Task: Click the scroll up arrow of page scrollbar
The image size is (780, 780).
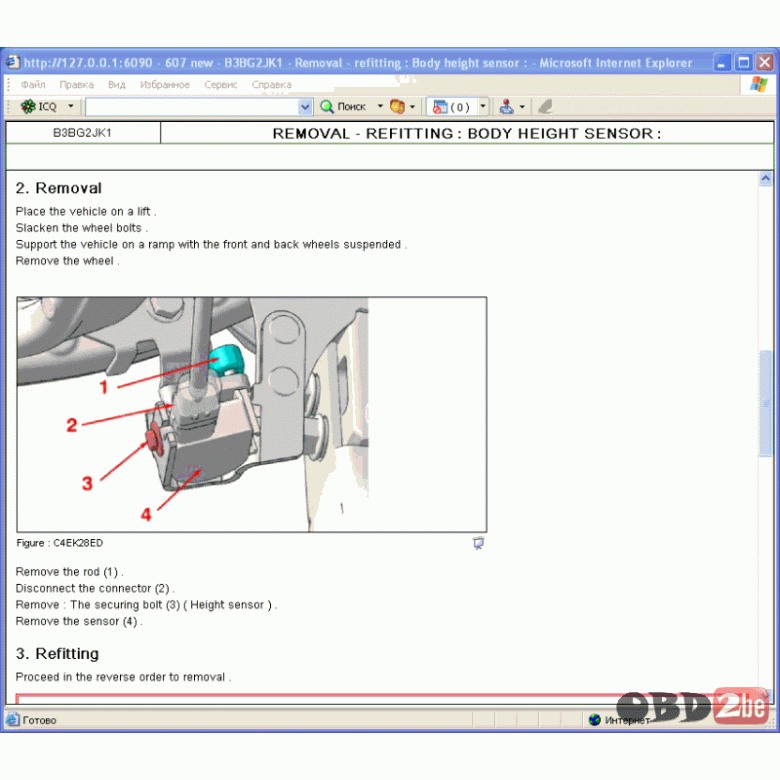Action: (x=766, y=178)
